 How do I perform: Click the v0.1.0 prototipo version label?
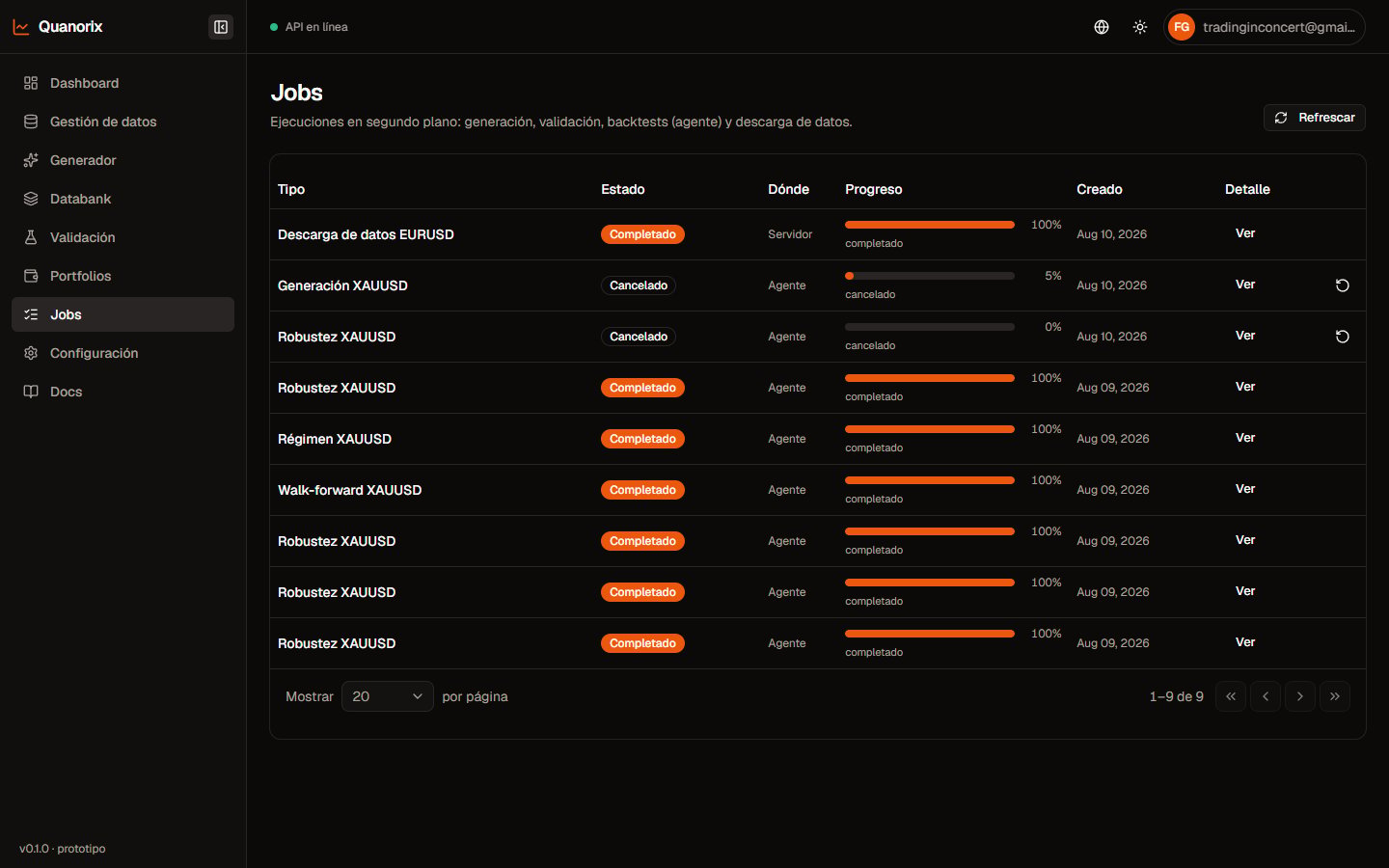pyautogui.click(x=63, y=849)
